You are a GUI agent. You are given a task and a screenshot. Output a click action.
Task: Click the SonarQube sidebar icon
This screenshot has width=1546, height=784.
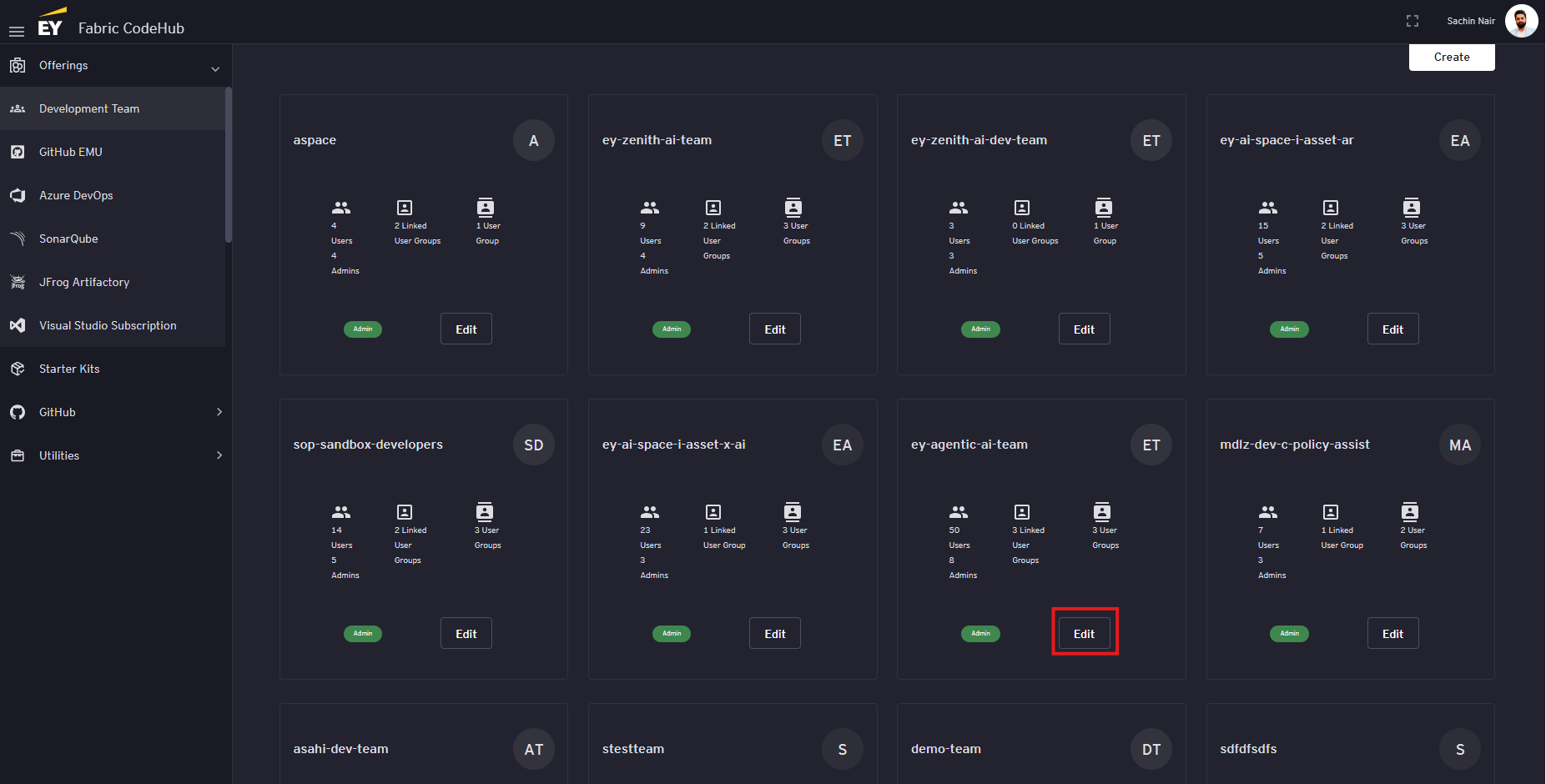tap(18, 239)
